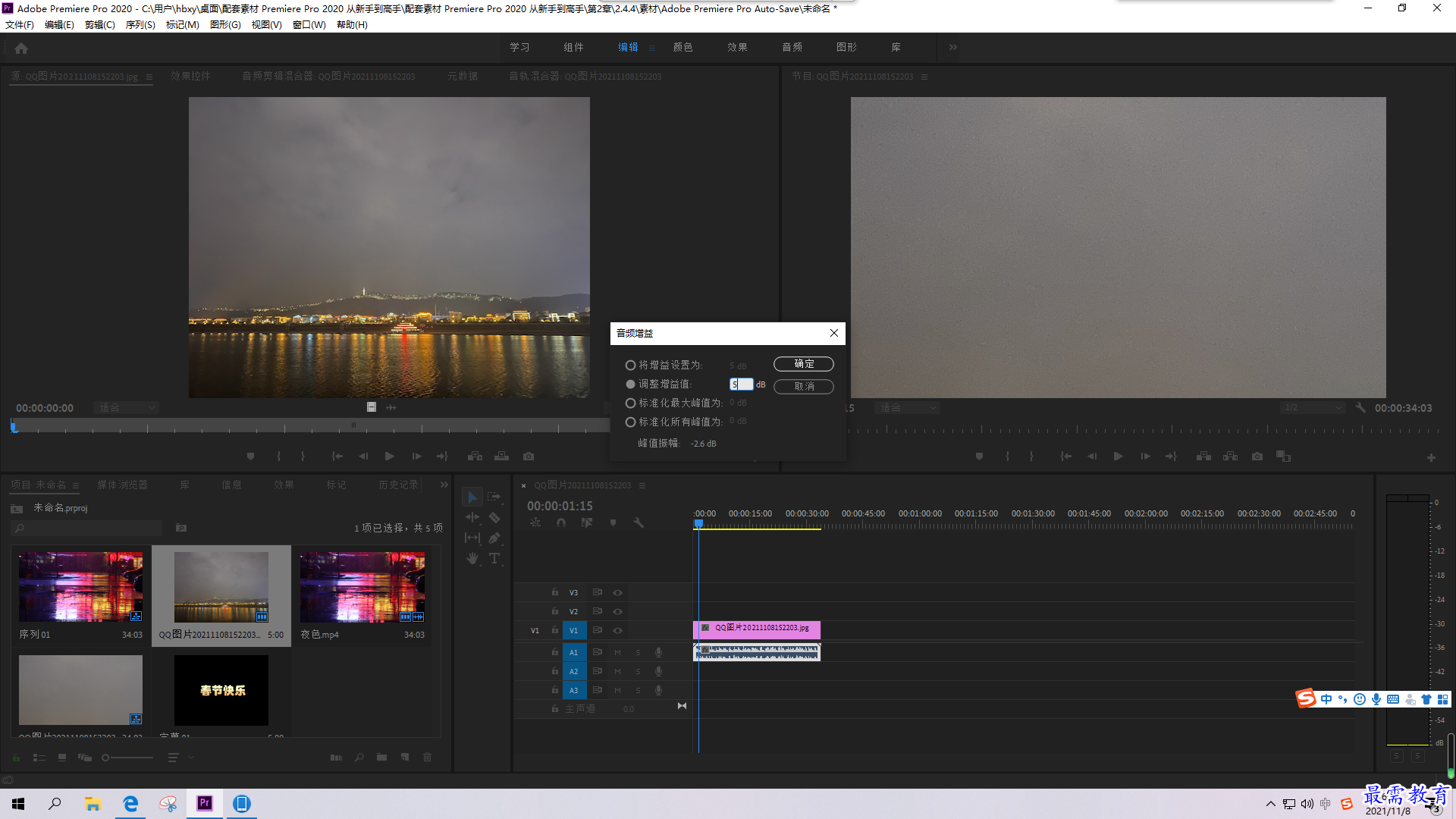1456x819 pixels.
Task: Confirm audio gain with 确定
Action: (x=804, y=364)
